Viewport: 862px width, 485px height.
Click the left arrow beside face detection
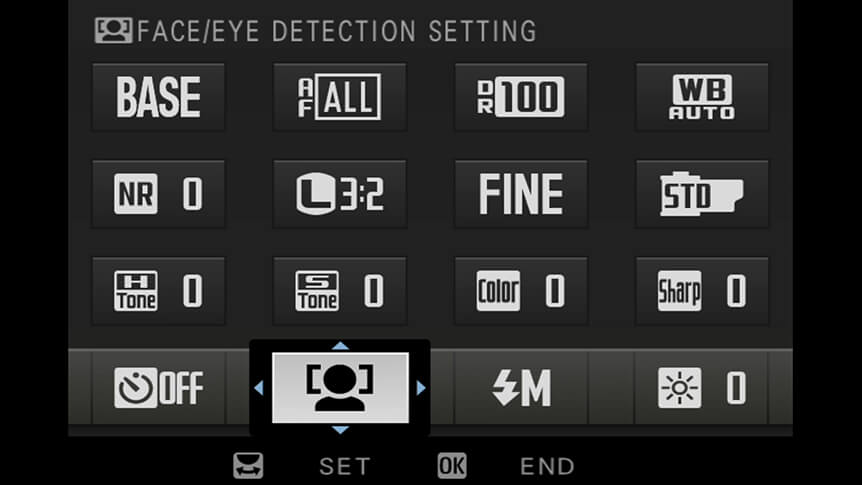click(x=259, y=388)
